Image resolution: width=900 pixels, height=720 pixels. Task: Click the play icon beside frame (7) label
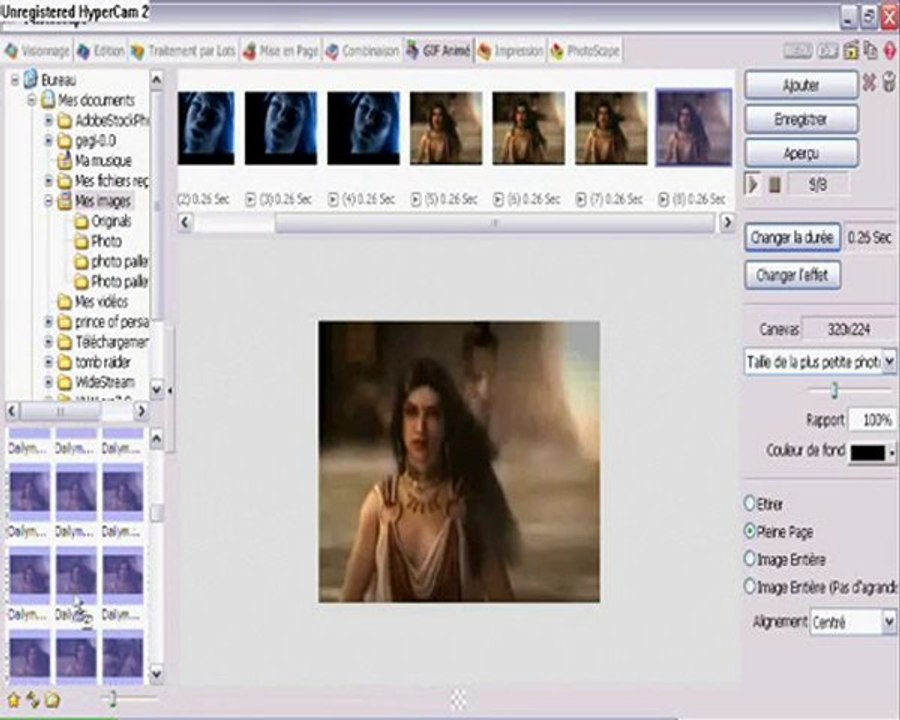coord(581,199)
